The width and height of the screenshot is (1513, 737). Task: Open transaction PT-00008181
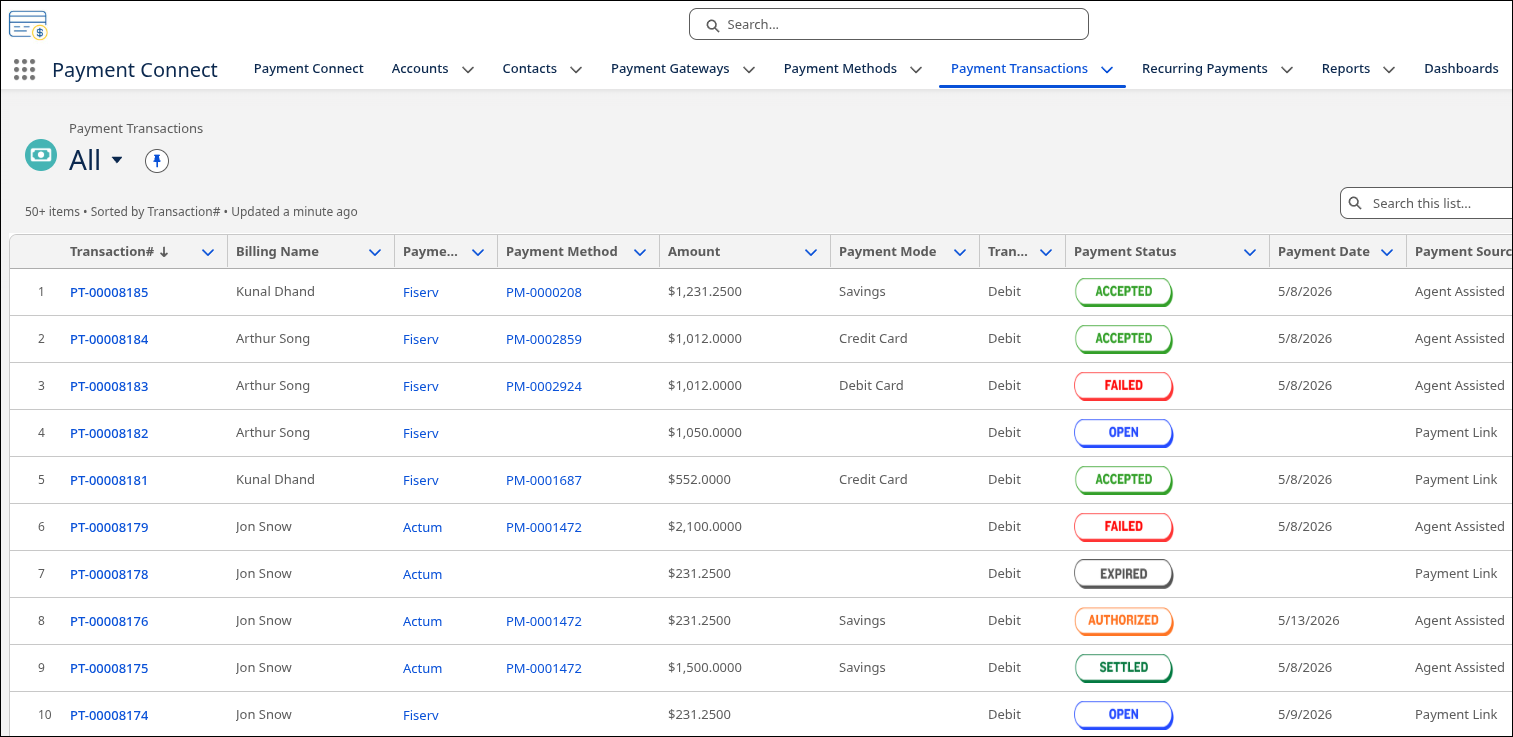pos(109,481)
